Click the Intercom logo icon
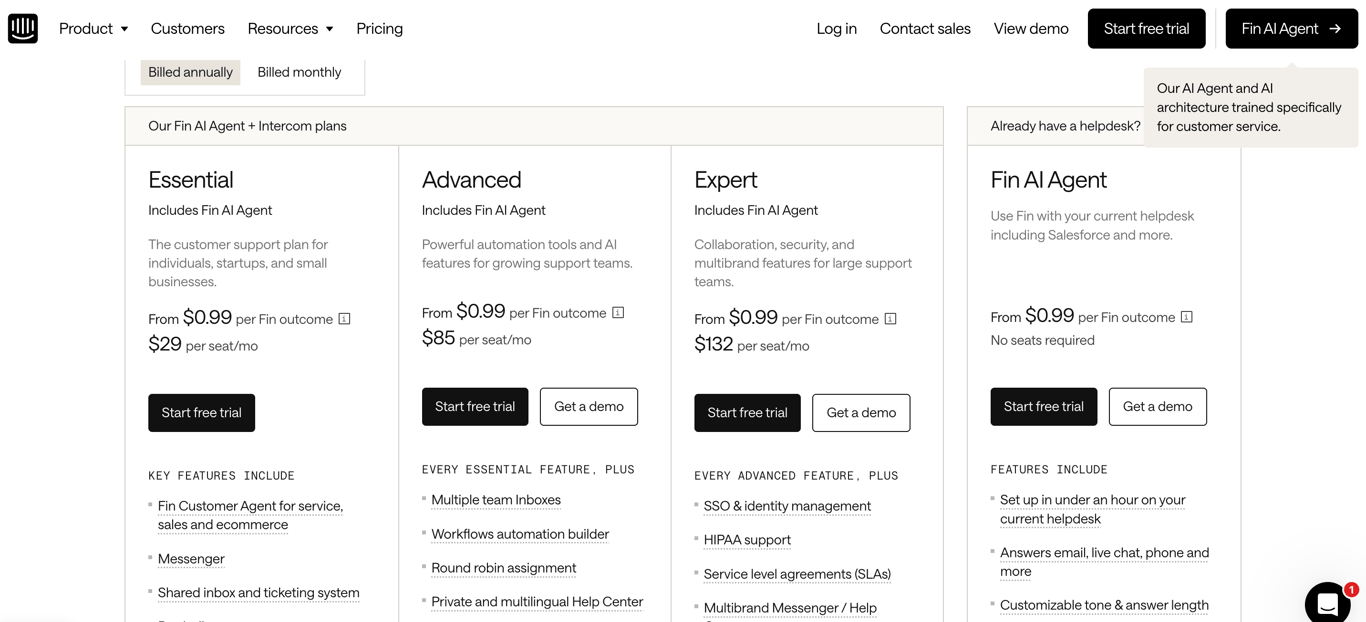The width and height of the screenshot is (1366, 622). (23, 28)
